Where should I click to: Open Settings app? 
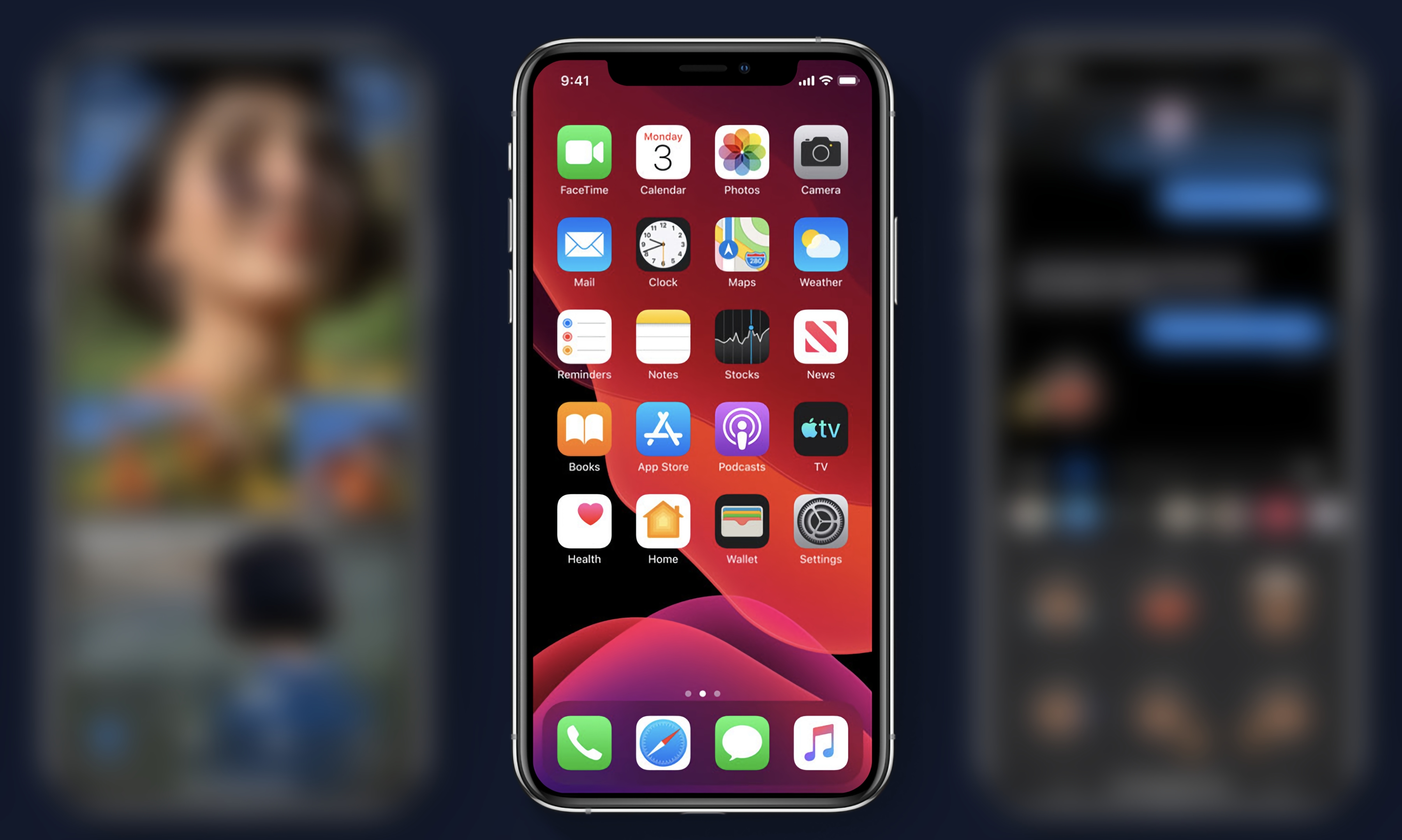click(x=821, y=525)
